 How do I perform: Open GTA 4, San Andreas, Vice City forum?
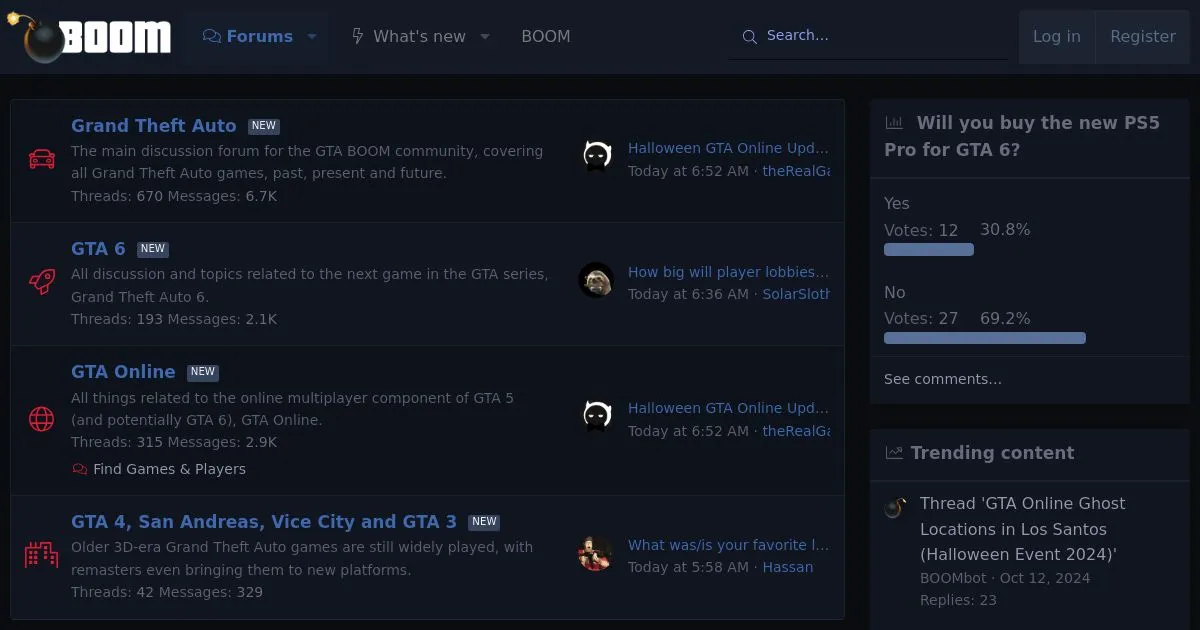click(x=264, y=522)
